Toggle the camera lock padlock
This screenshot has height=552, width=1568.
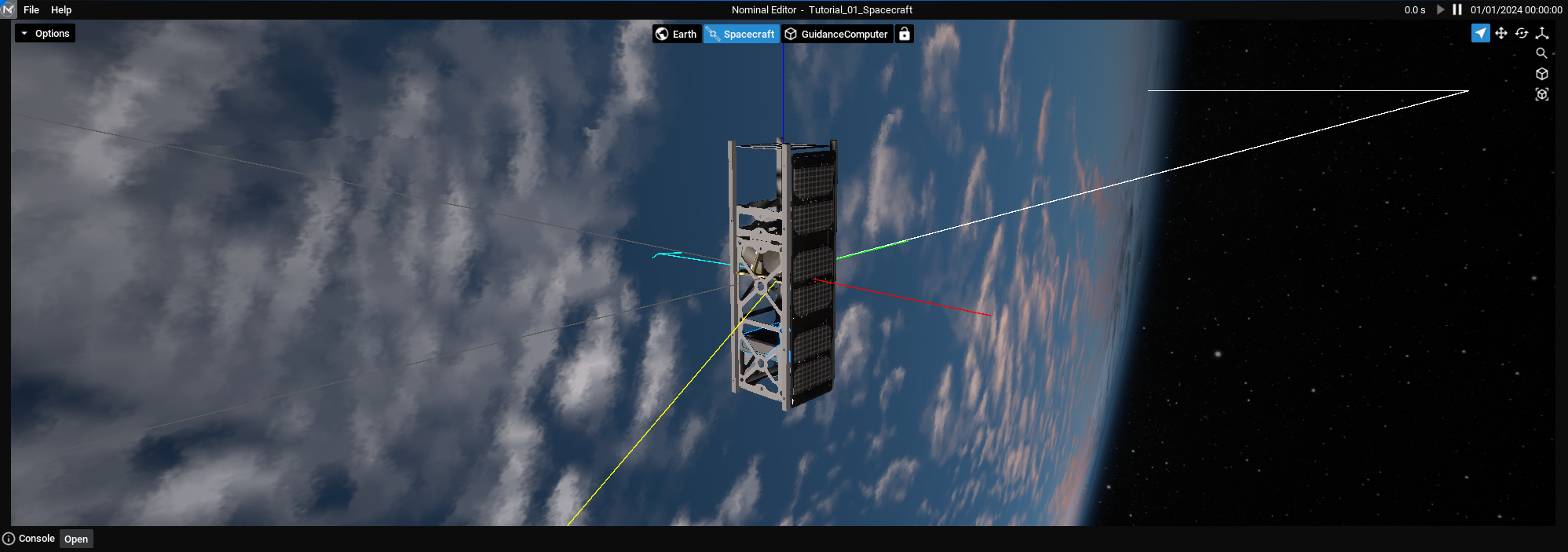tap(905, 34)
